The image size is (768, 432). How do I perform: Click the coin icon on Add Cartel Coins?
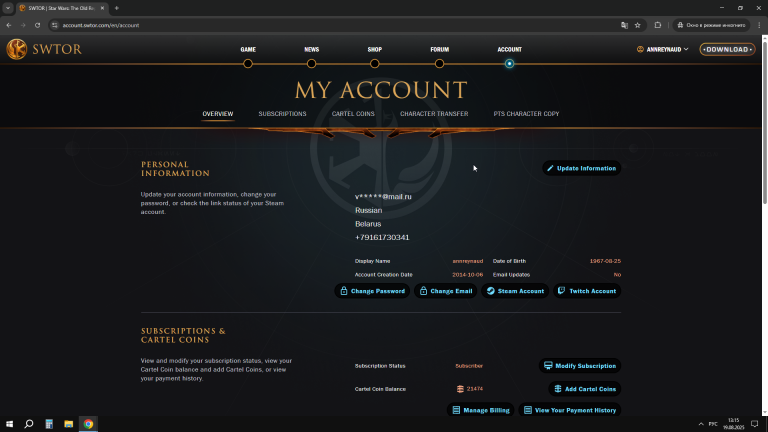tap(557, 389)
